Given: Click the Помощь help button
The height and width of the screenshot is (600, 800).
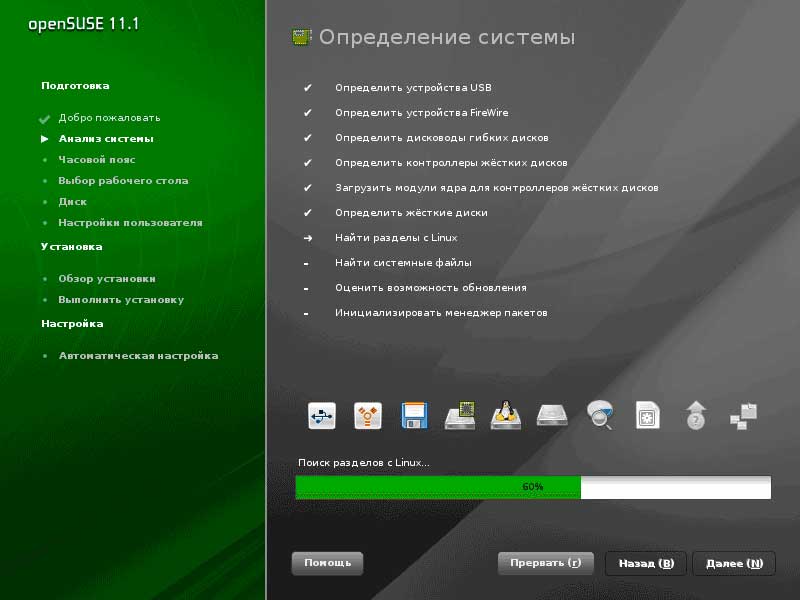Looking at the screenshot, I should click(328, 563).
